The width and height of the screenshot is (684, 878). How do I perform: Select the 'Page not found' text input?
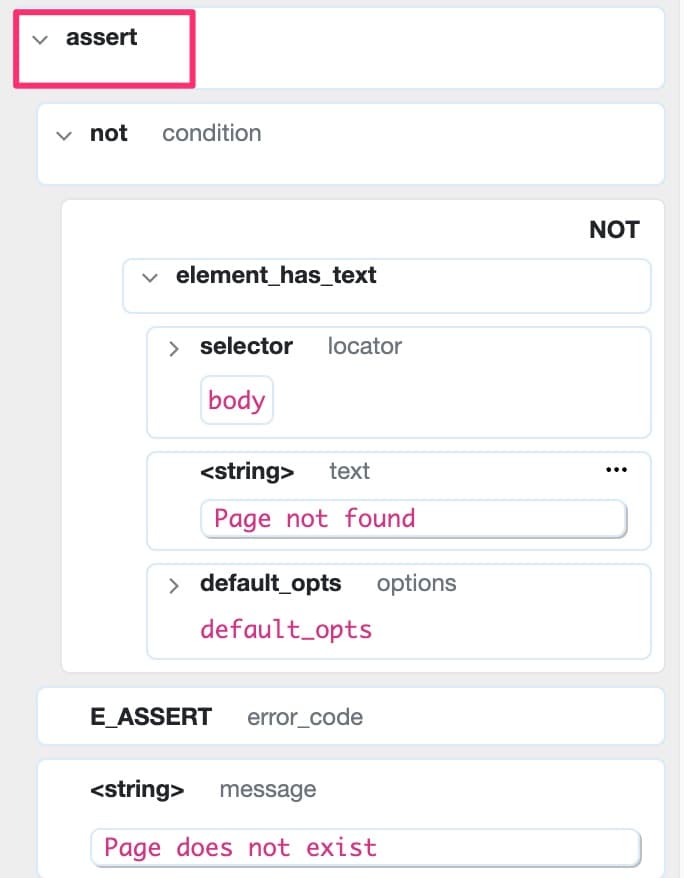pyautogui.click(x=414, y=518)
